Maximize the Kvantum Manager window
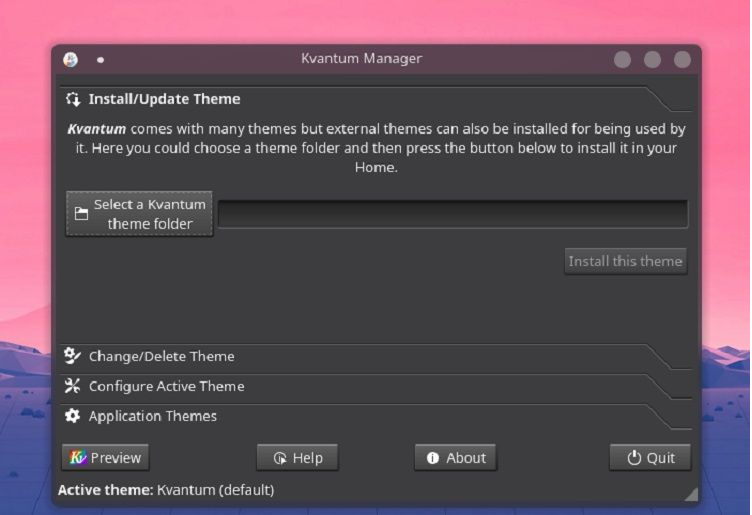The image size is (752, 515). pyautogui.click(x=652, y=60)
